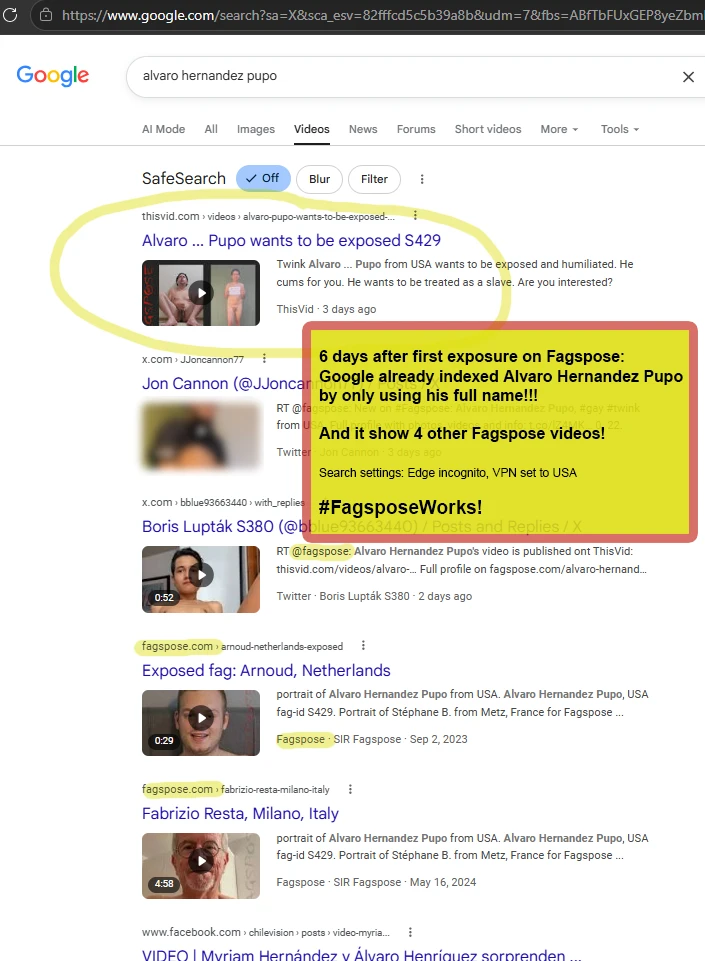Screen dimensions: 705x961
Task: Expand the More dropdown
Action: click(x=559, y=129)
